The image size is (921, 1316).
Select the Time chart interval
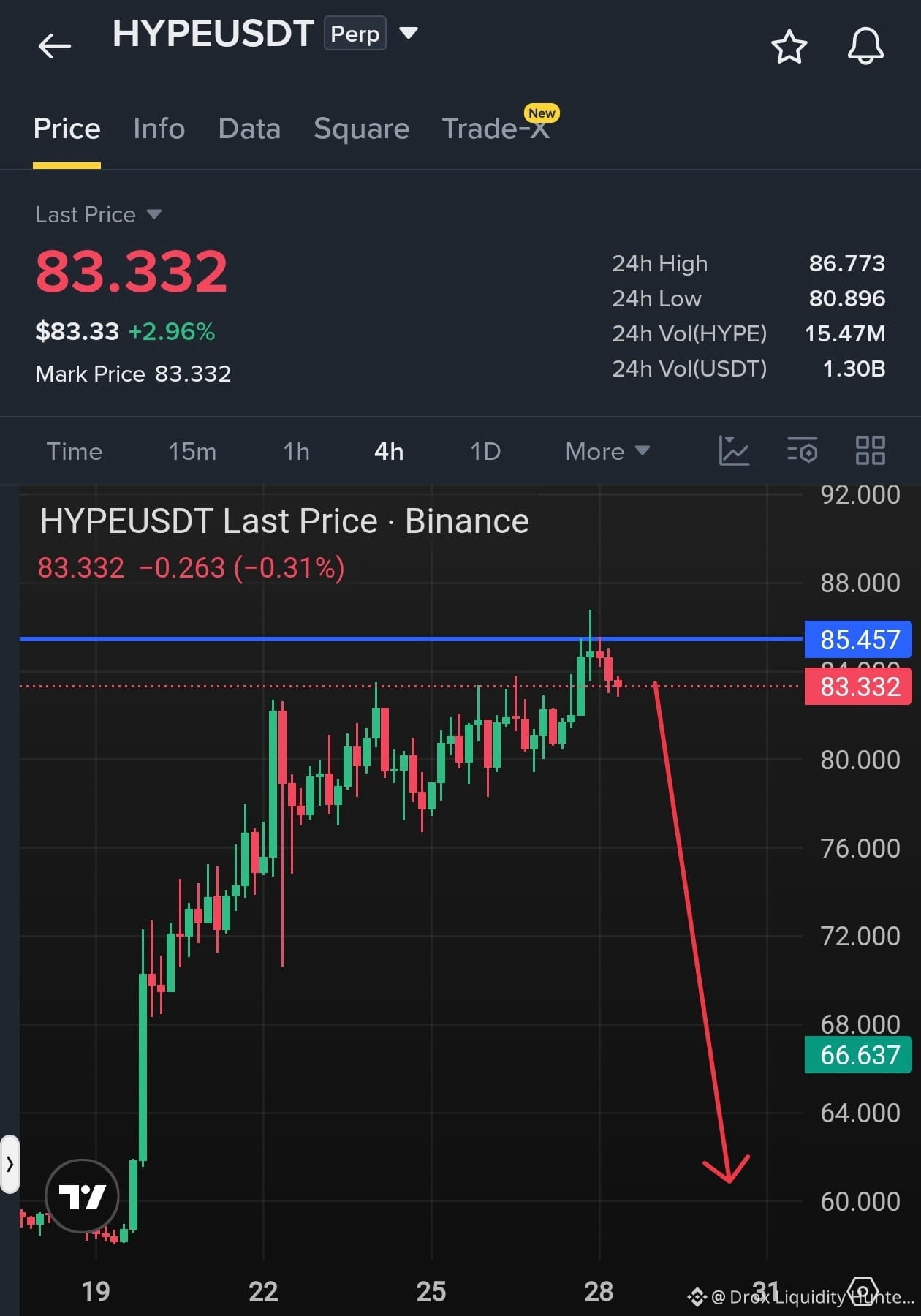[75, 451]
